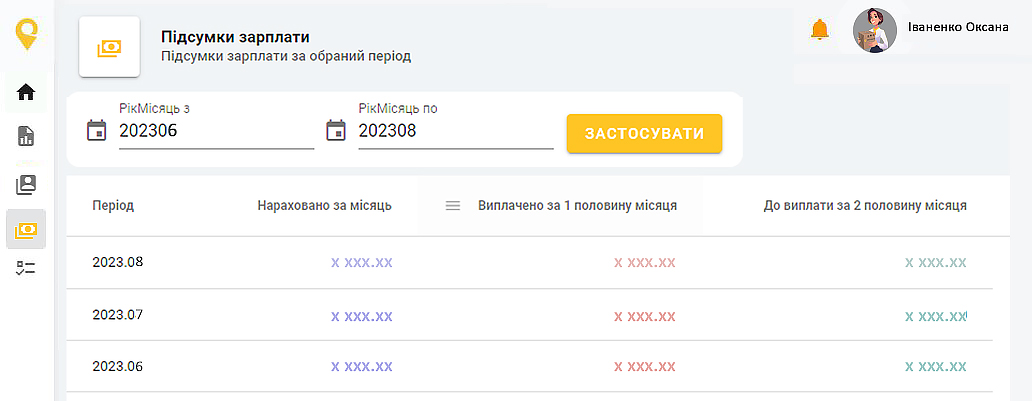1032x401 pixels.
Task: Click the user avatar picture
Action: click(875, 30)
